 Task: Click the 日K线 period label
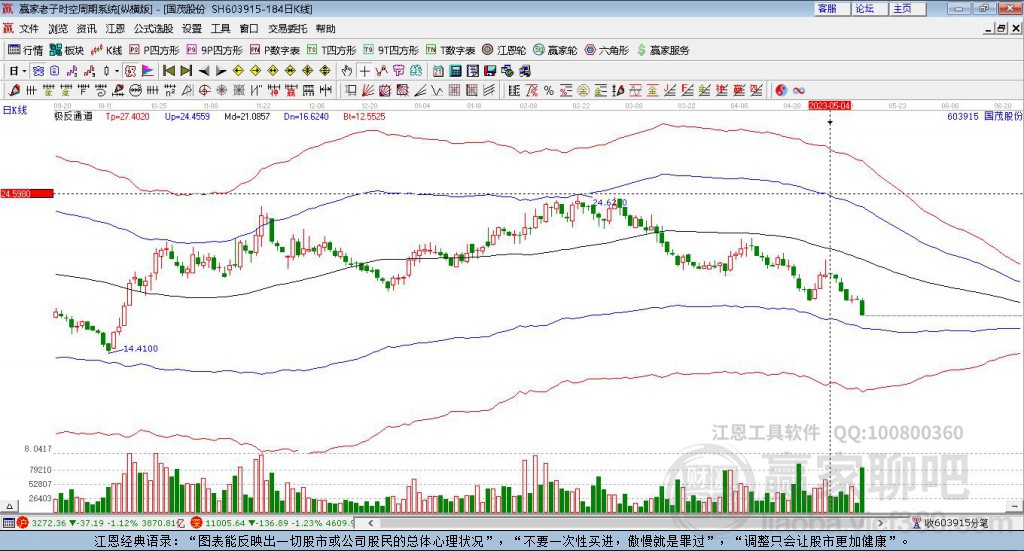(x=15, y=110)
